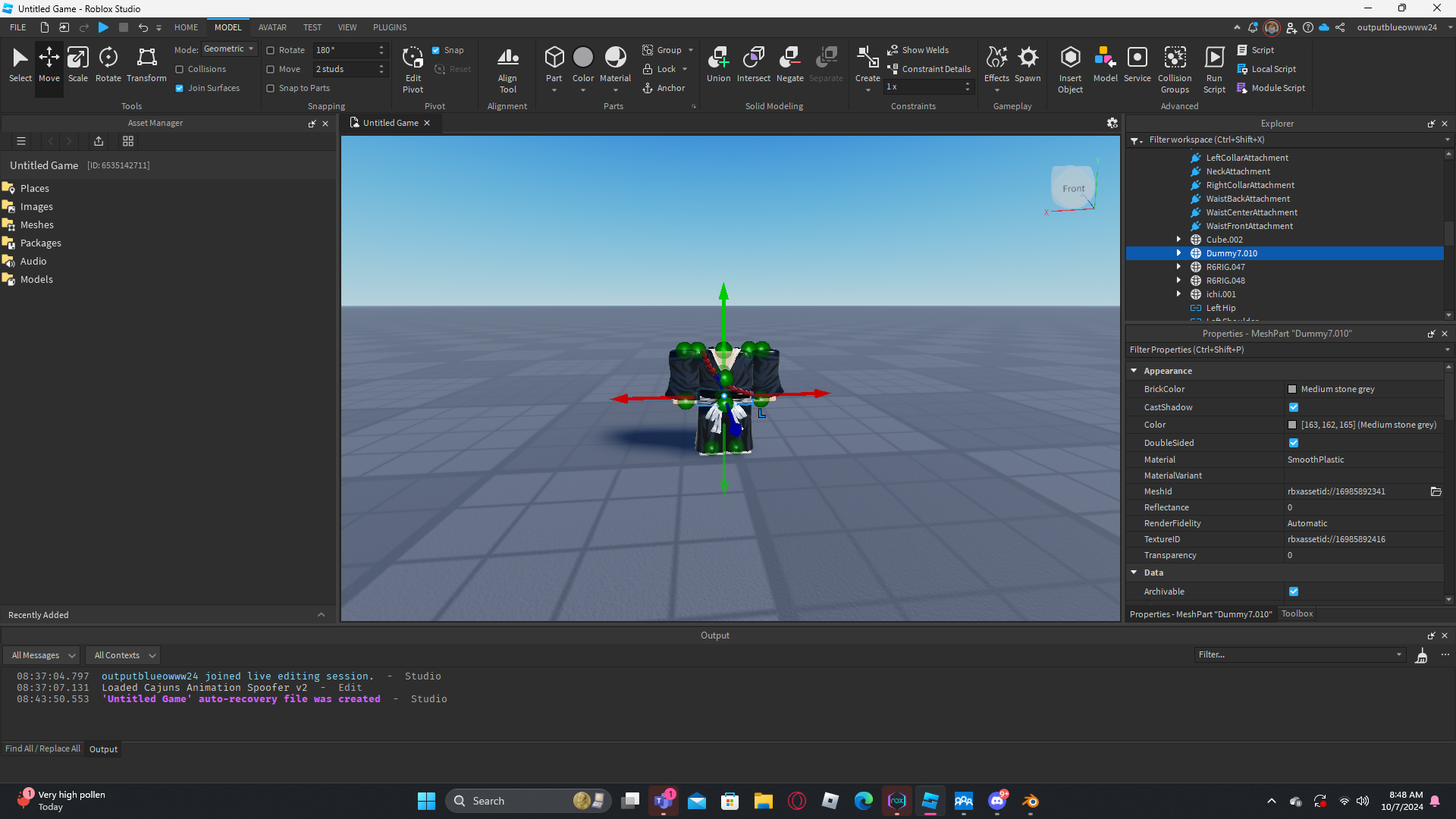
Task: Select the Rotate tool
Action: [x=108, y=64]
